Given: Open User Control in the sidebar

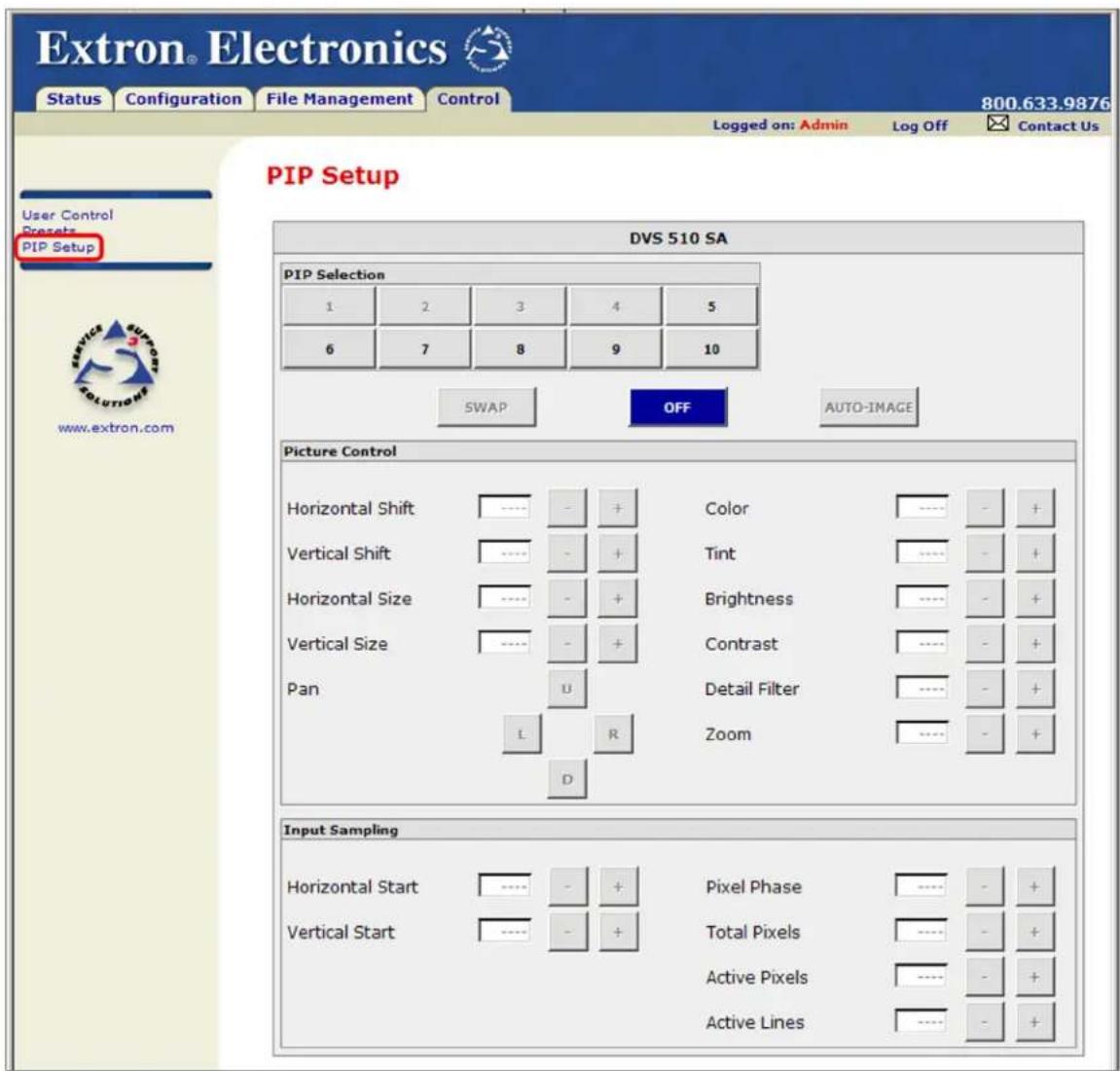Looking at the screenshot, I should tap(67, 215).
